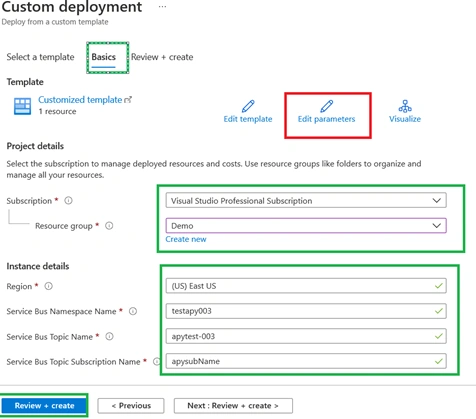Click the Create new resource group link
The height and width of the screenshot is (419, 476).
pyautogui.click(x=186, y=239)
